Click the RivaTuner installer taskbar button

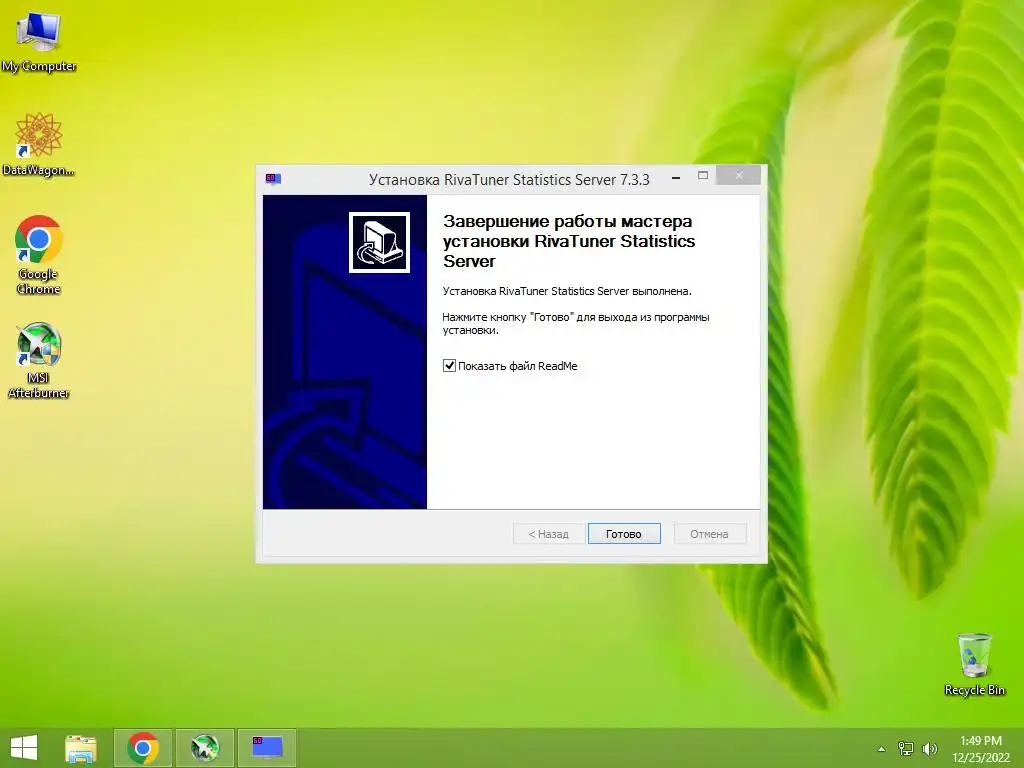click(x=267, y=748)
